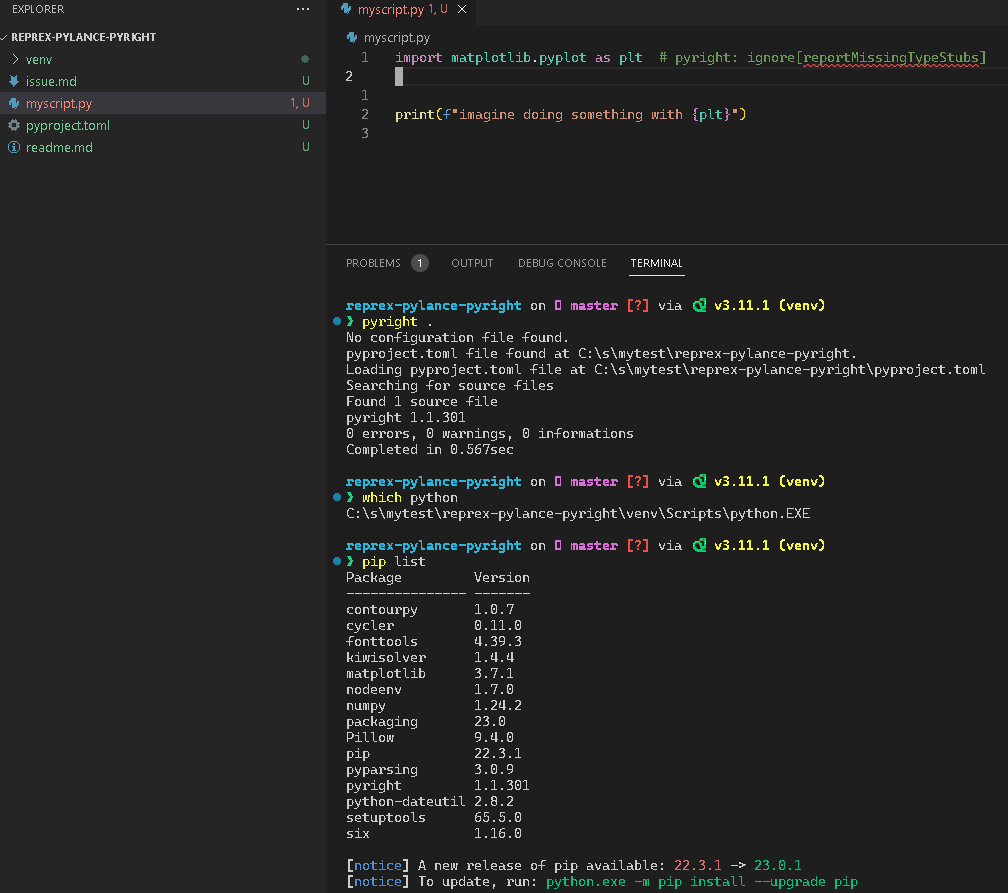Open Explorer more actions ellipsis menu
1008x893 pixels.
pyautogui.click(x=303, y=9)
